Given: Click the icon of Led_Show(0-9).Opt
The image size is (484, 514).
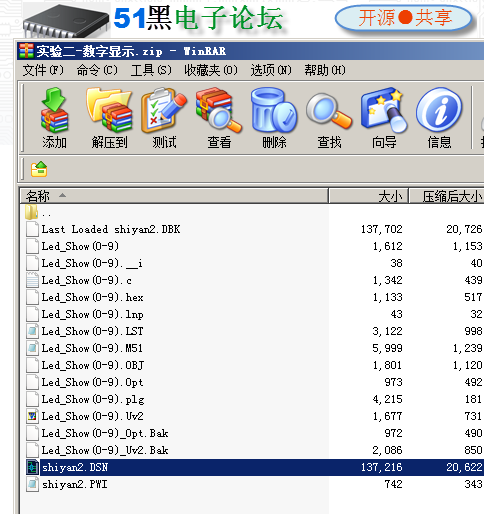Looking at the screenshot, I should pos(32,382).
